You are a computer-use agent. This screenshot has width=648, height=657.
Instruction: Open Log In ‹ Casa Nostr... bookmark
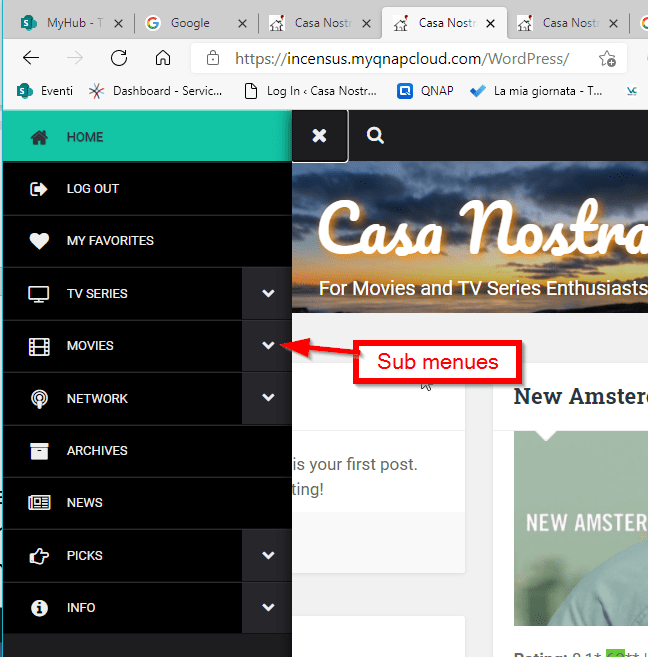point(310,91)
